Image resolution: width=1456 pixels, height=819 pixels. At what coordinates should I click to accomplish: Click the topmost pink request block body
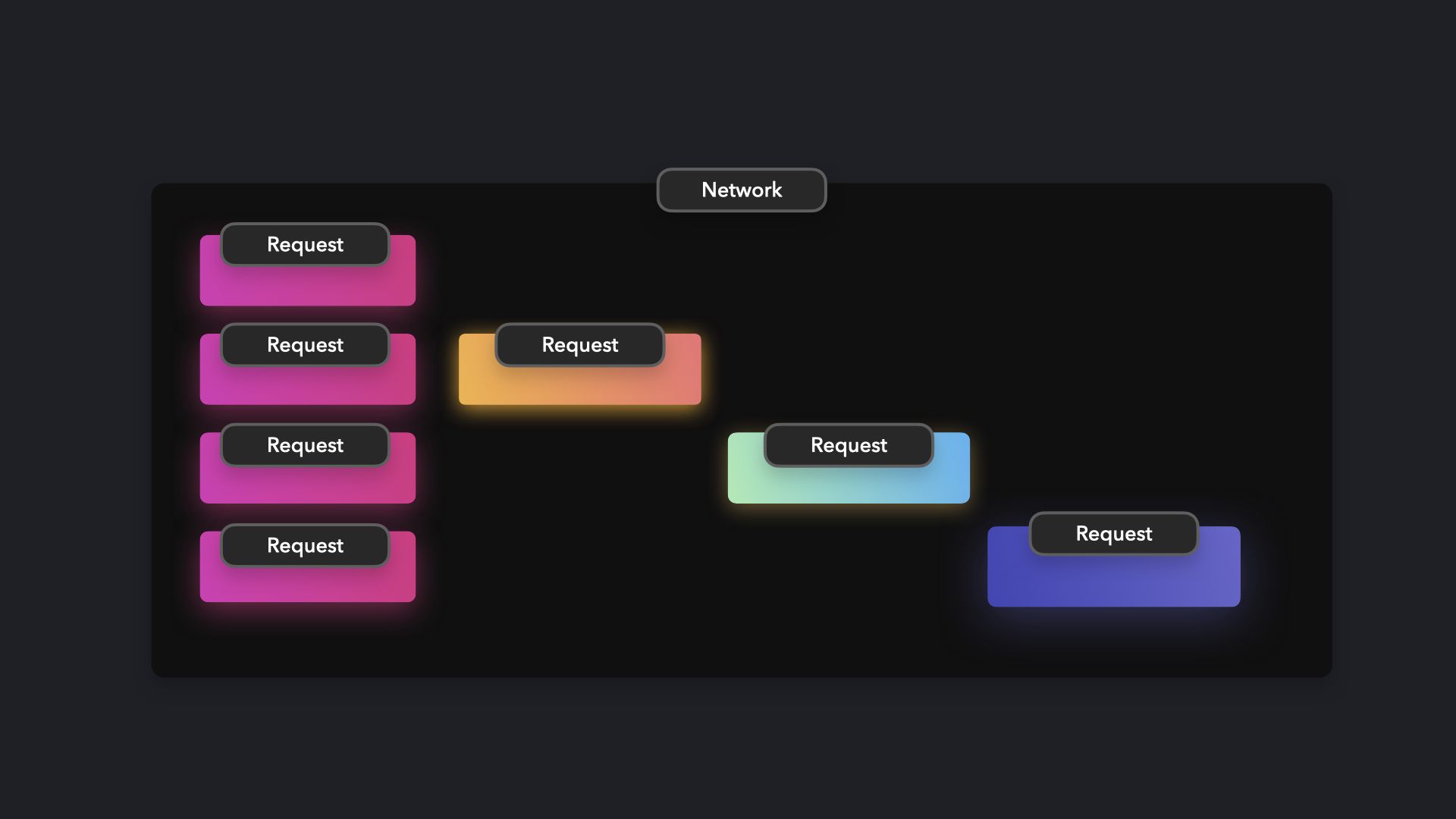307,287
